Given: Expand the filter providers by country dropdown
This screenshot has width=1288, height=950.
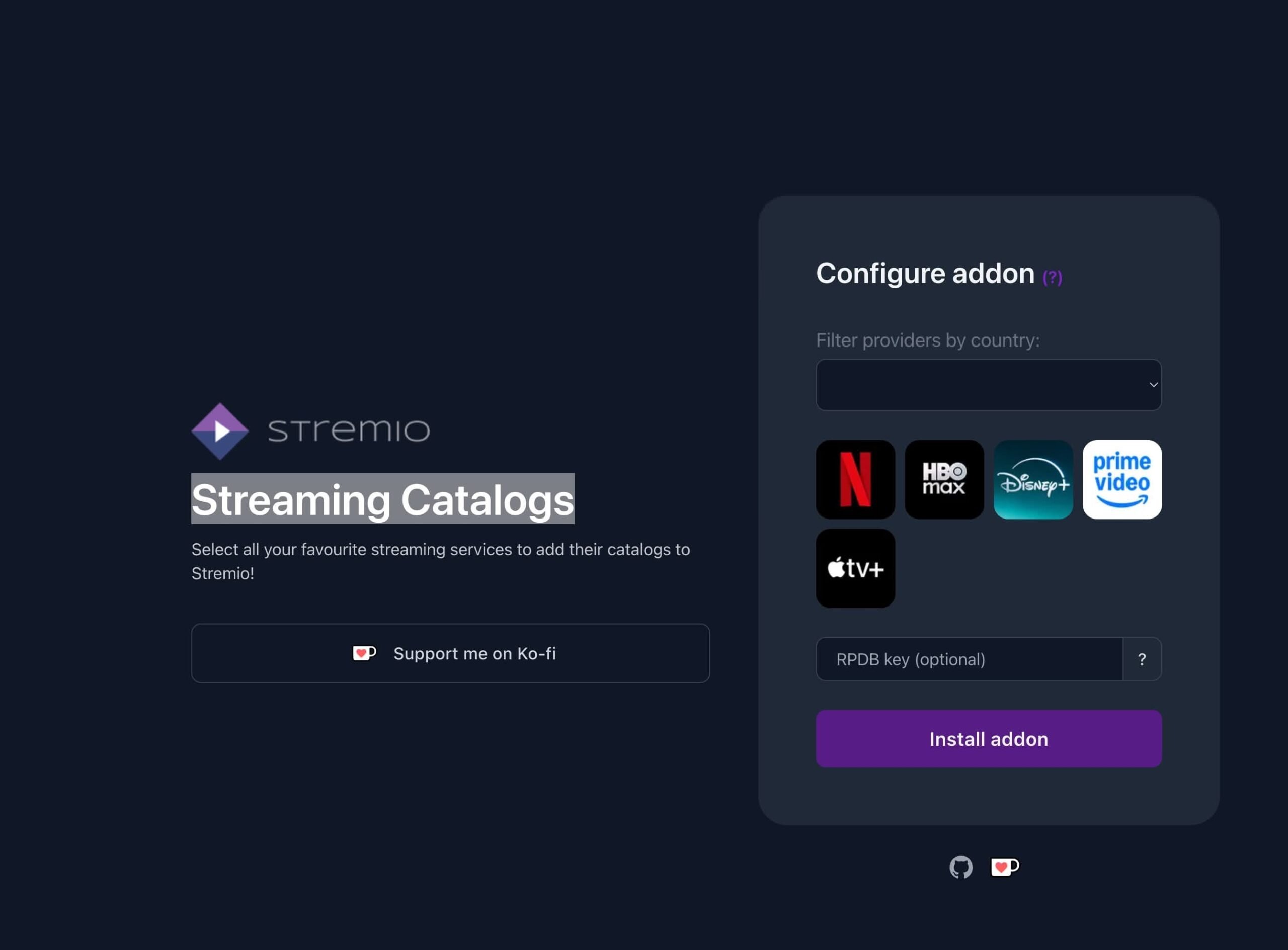Looking at the screenshot, I should click(989, 385).
